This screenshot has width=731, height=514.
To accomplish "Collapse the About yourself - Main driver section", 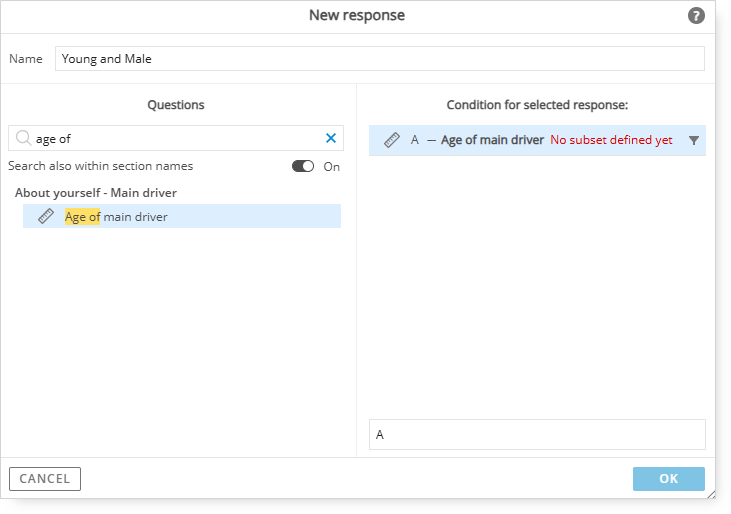I will tap(96, 193).
